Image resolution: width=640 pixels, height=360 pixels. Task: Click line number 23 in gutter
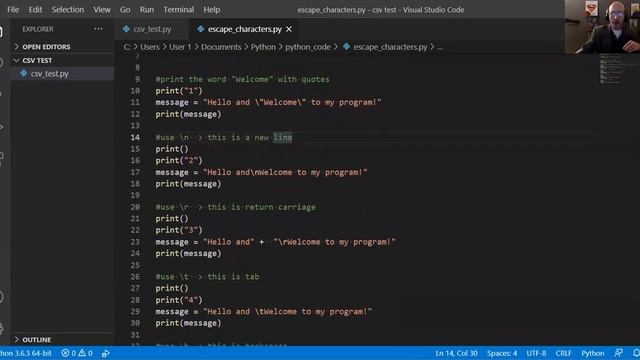pyautogui.click(x=135, y=242)
